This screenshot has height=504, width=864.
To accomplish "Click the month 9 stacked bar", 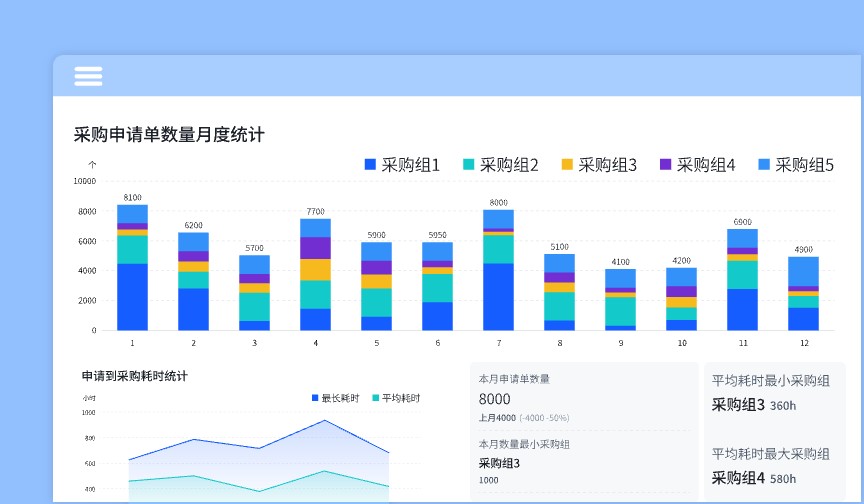I will click(x=620, y=300).
